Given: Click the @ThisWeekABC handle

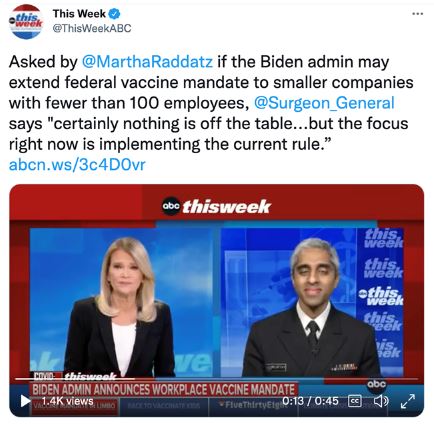Looking at the screenshot, I should coord(92,29).
